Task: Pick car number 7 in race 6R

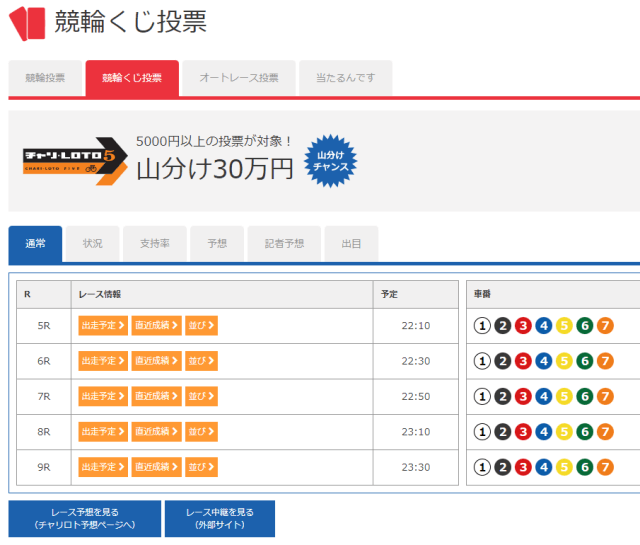Action: pos(605,361)
